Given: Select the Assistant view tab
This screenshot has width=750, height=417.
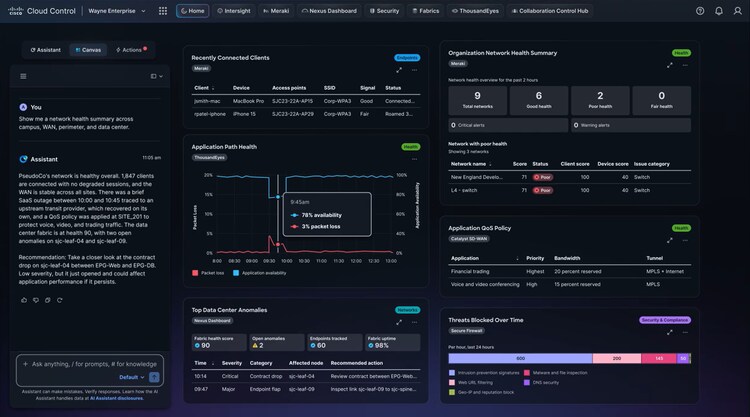Looking at the screenshot, I should point(45,50).
